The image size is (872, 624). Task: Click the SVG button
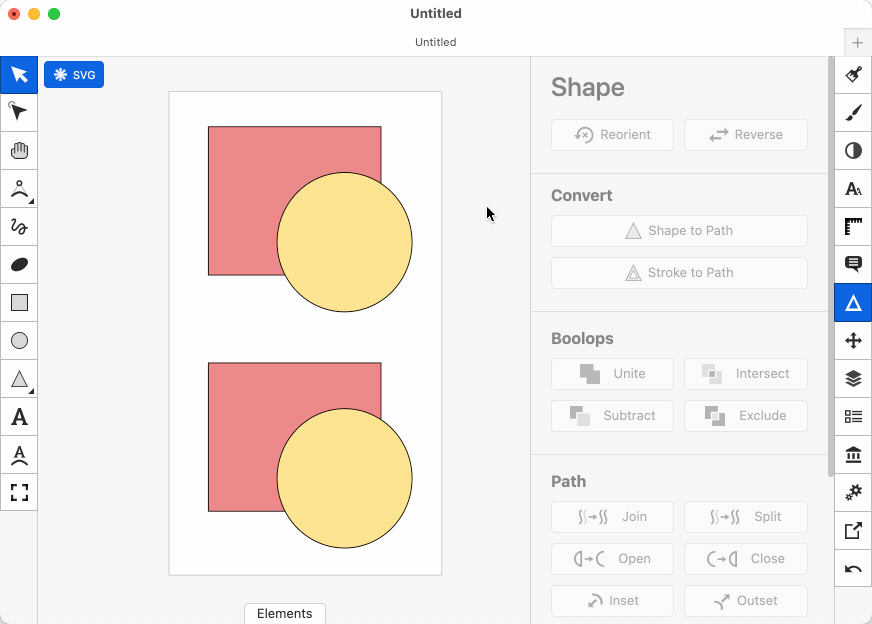click(x=74, y=75)
